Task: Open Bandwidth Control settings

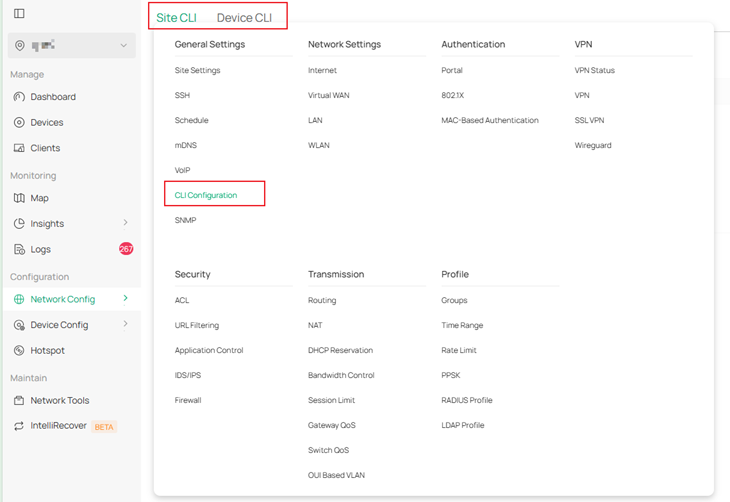Action: (x=341, y=375)
